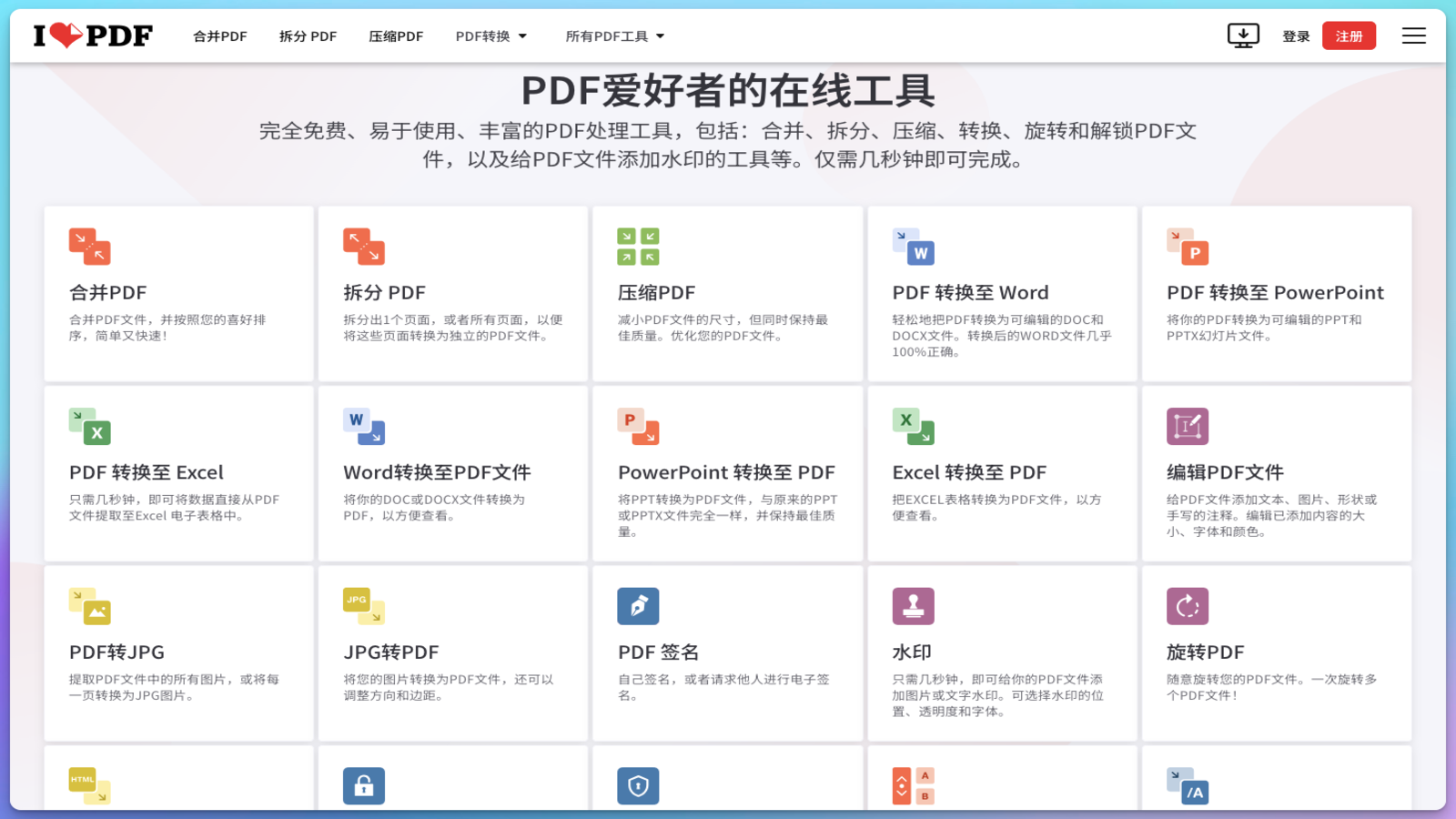The image size is (1456, 819).
Task: Choose the 水印 stamp icon
Action: tap(913, 606)
